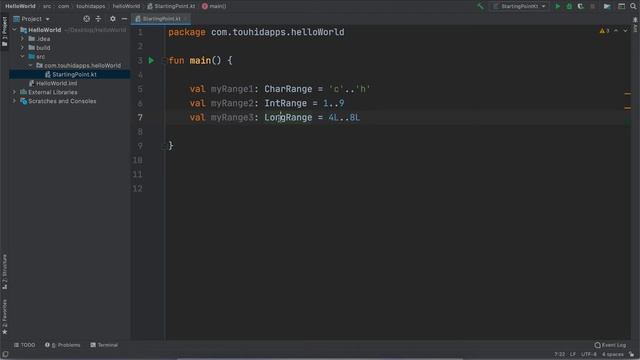Click the green run gutter arrow beside main
This screenshot has width=640, height=360.
pyautogui.click(x=151, y=60)
